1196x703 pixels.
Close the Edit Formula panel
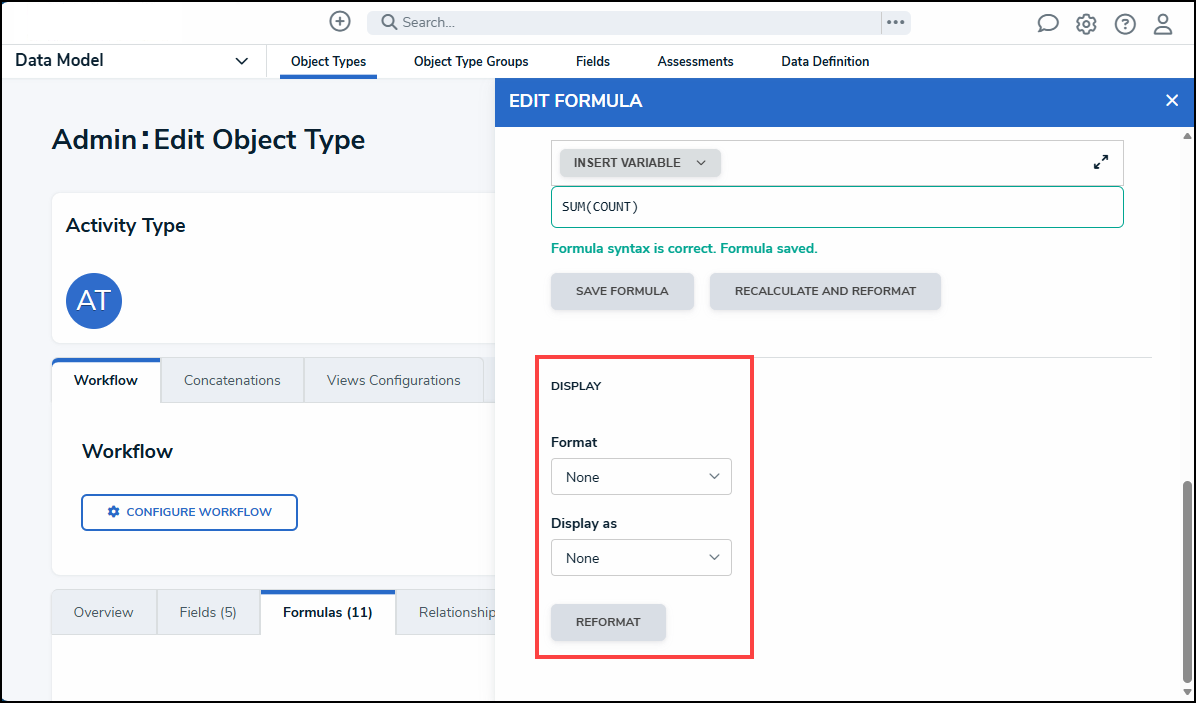pos(1172,100)
